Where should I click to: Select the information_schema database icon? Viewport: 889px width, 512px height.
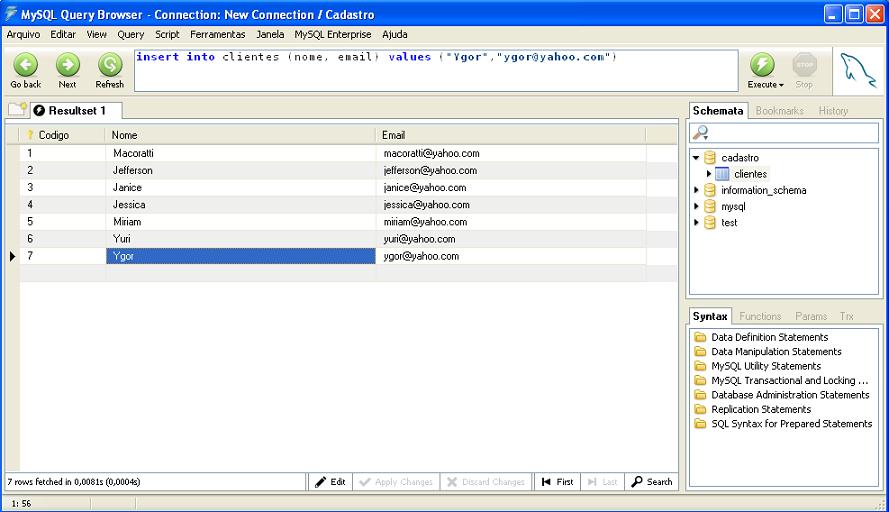710,191
